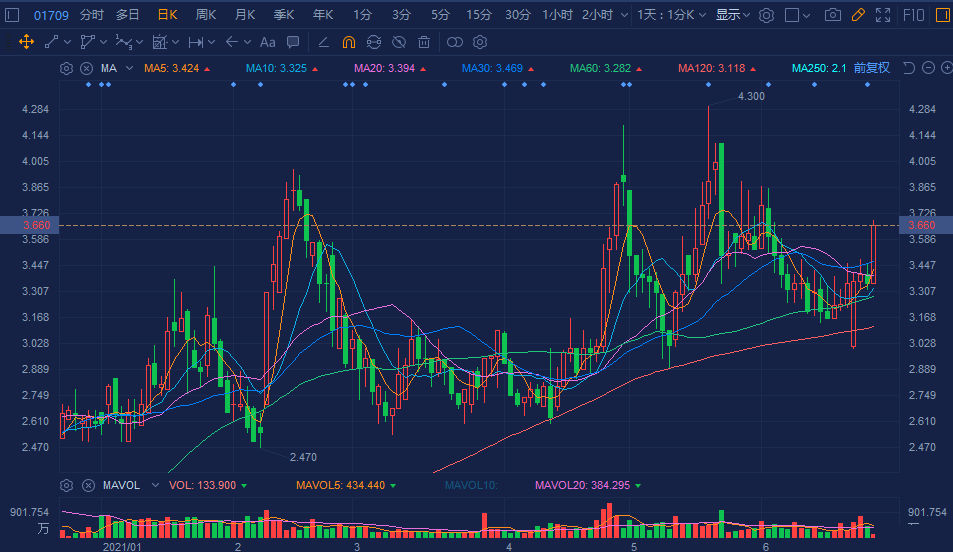Select the 3分 interval
The image size is (953, 552).
tap(401, 15)
